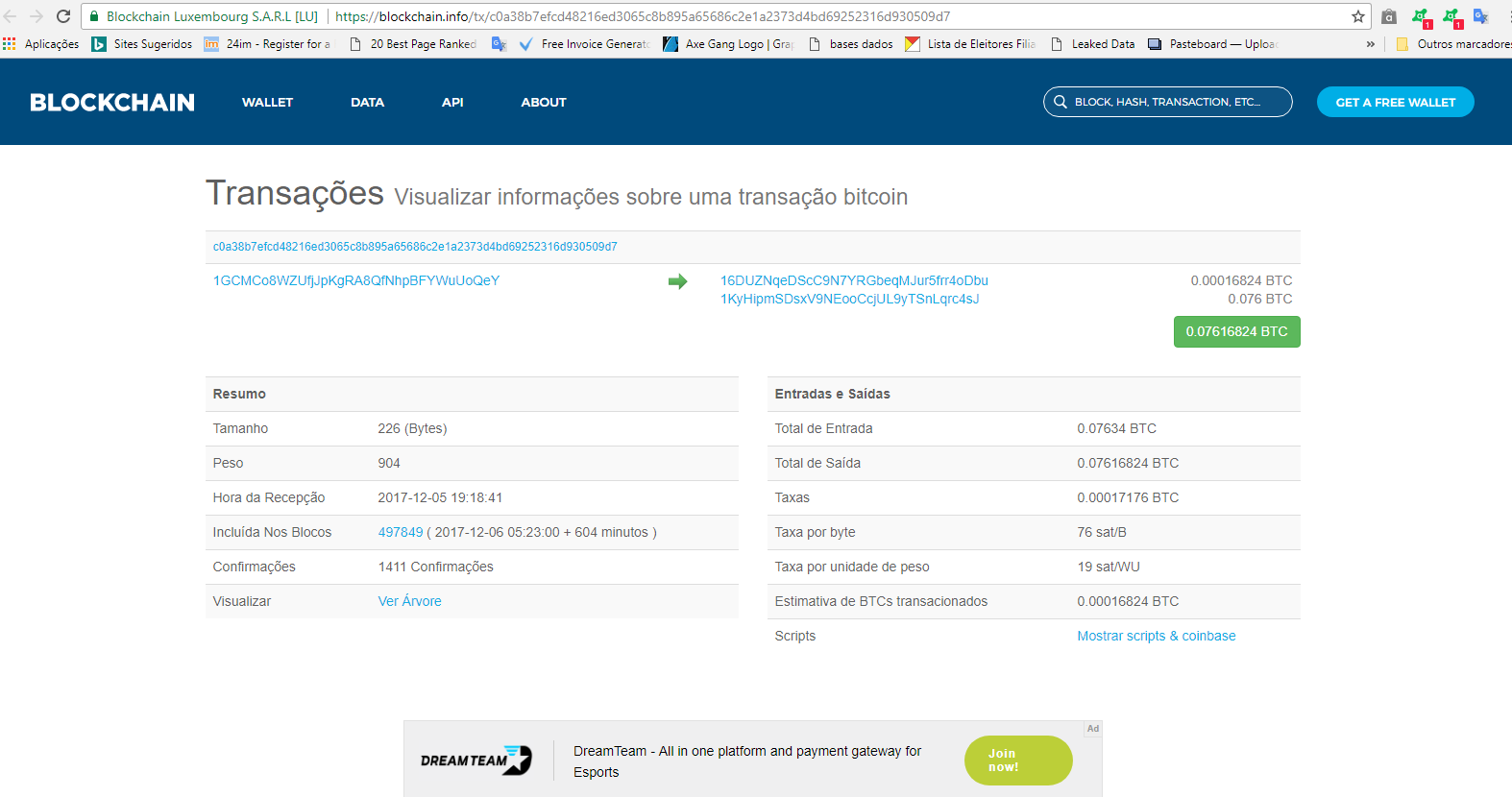Click the Ad label badge

tap(1093, 729)
